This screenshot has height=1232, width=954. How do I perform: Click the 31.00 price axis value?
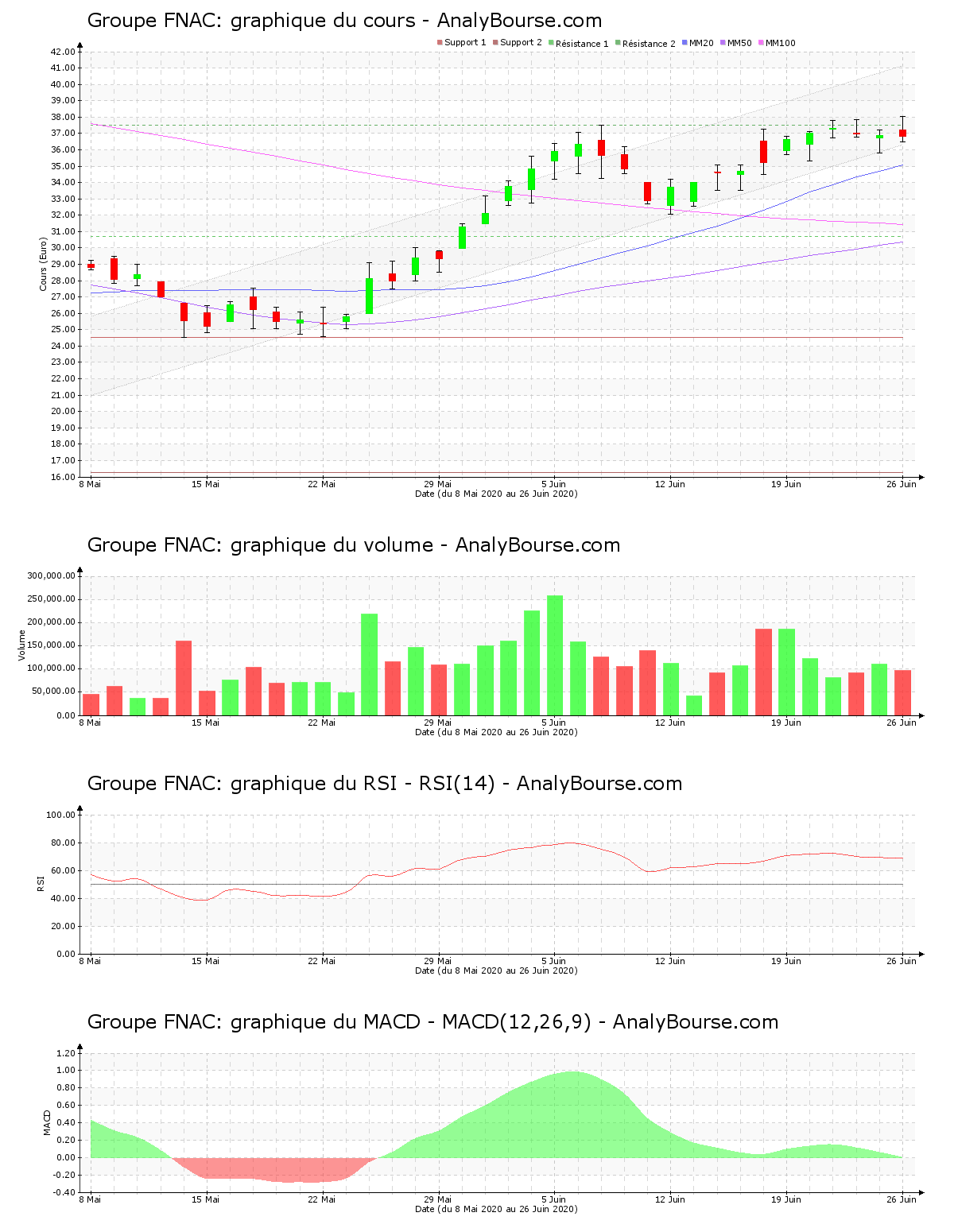tap(63, 231)
